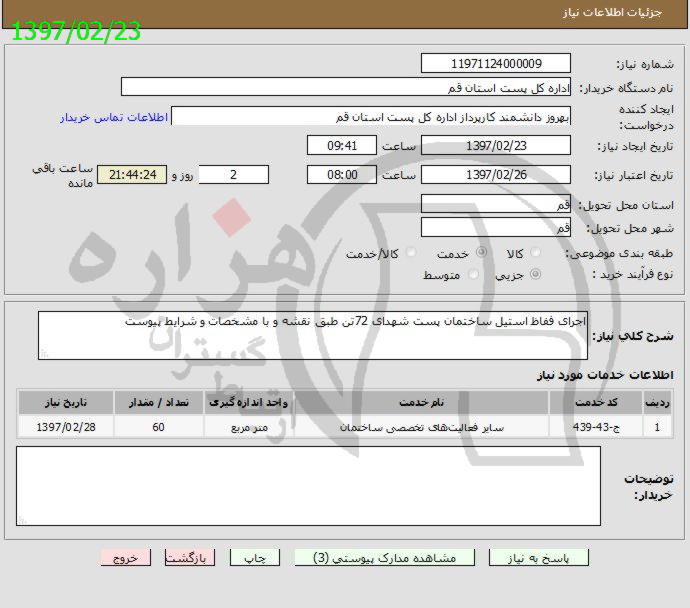Click the ساعت باقی مانده label

coord(62,176)
